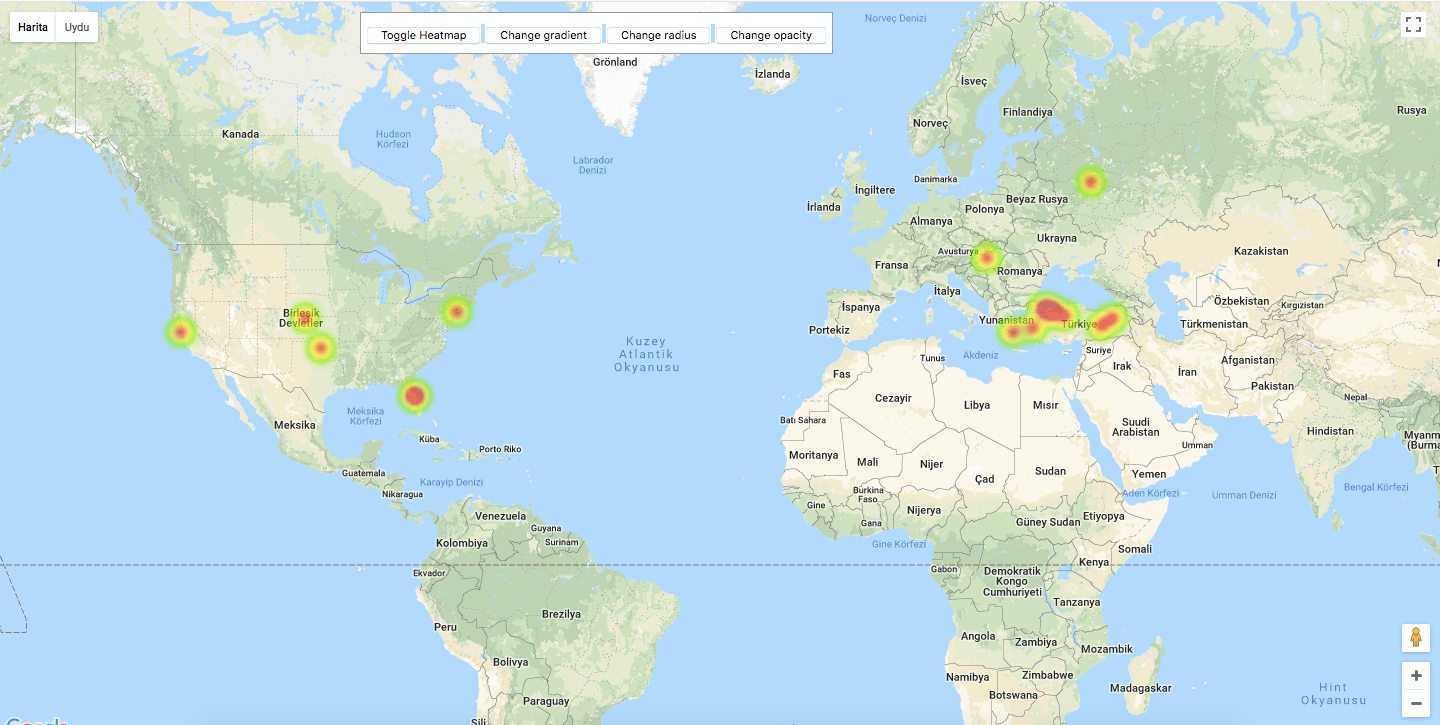Click the Street View pegman icon
Image resolution: width=1440 pixels, height=725 pixels.
(x=1415, y=637)
